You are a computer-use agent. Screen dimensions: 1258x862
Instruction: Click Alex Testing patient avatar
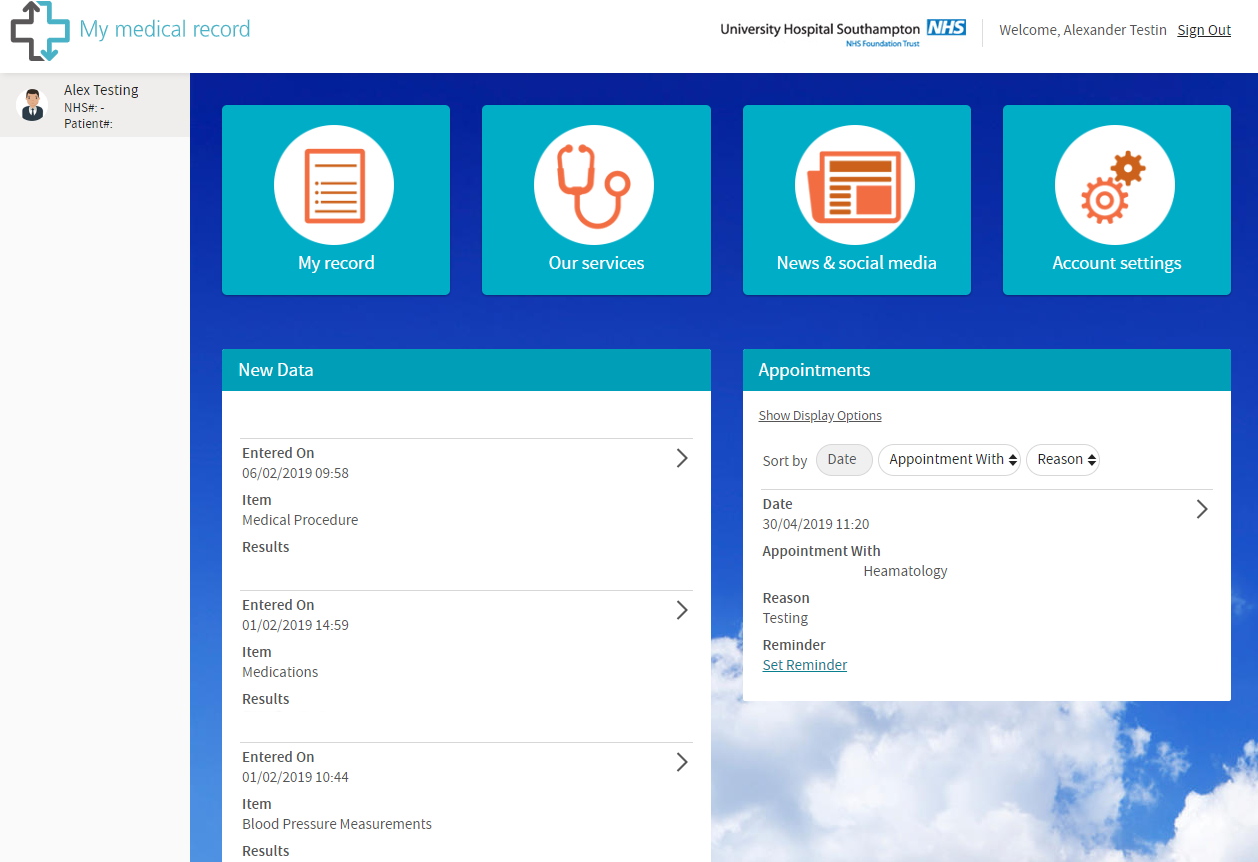click(x=32, y=105)
